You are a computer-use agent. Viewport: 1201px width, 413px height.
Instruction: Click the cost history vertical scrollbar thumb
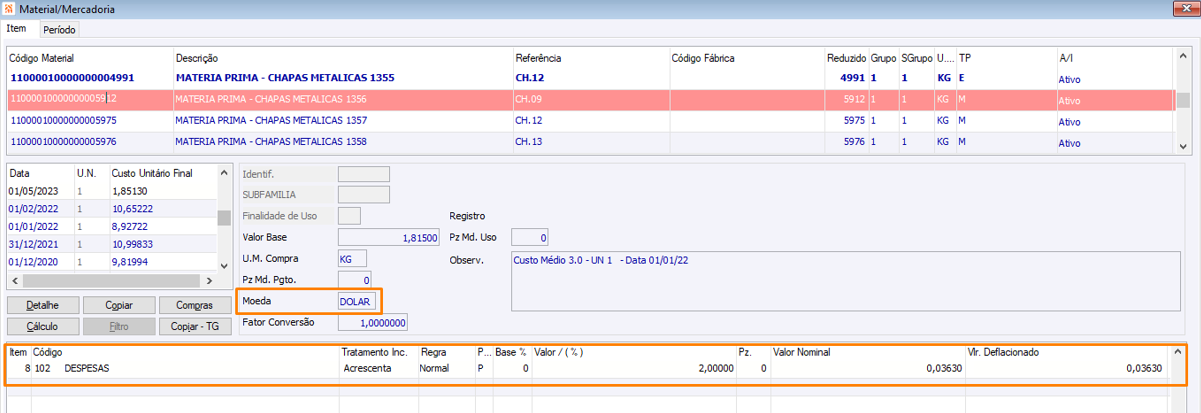coord(225,217)
